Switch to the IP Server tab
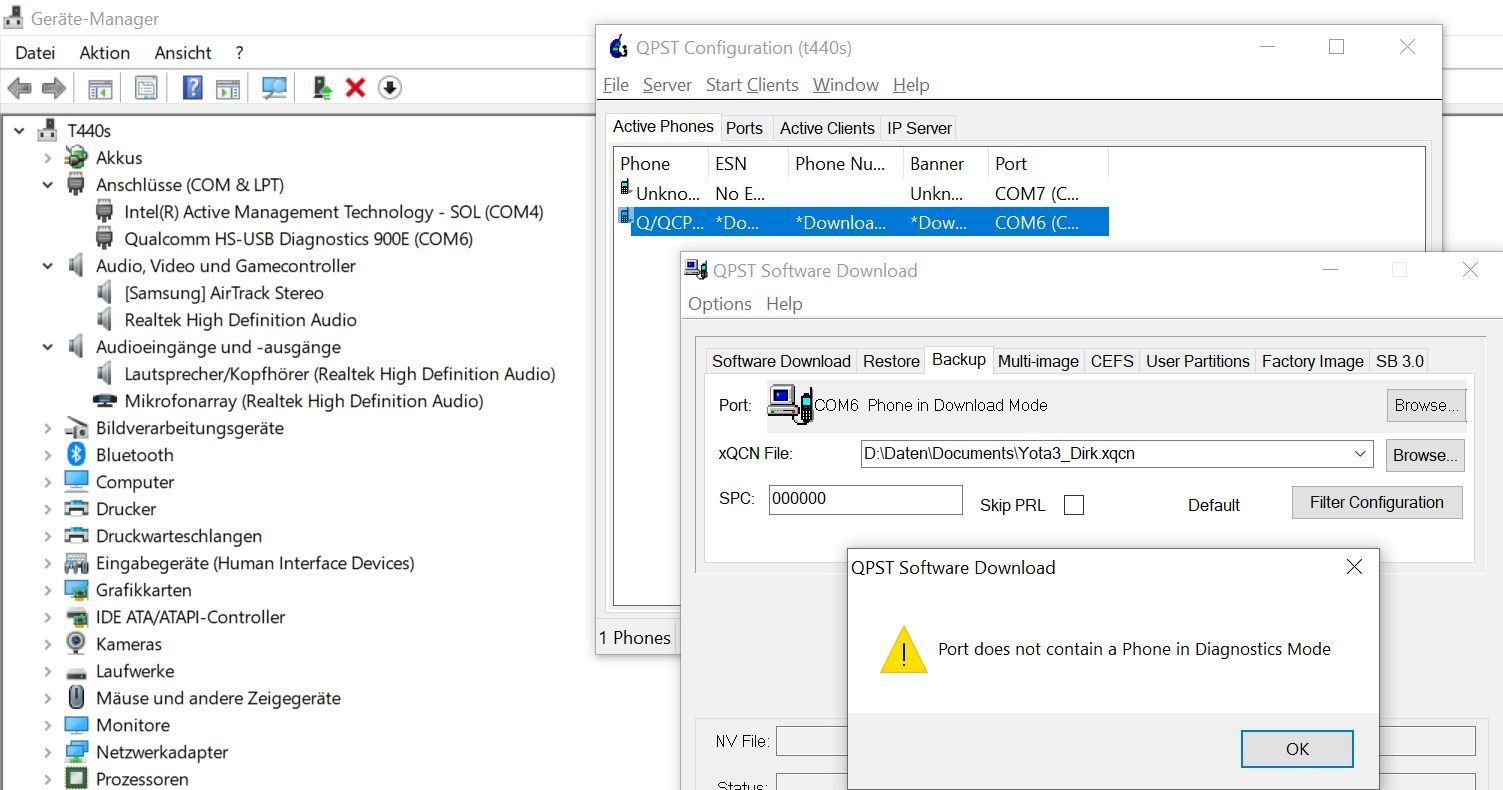The width and height of the screenshot is (1503, 790). pos(919,128)
